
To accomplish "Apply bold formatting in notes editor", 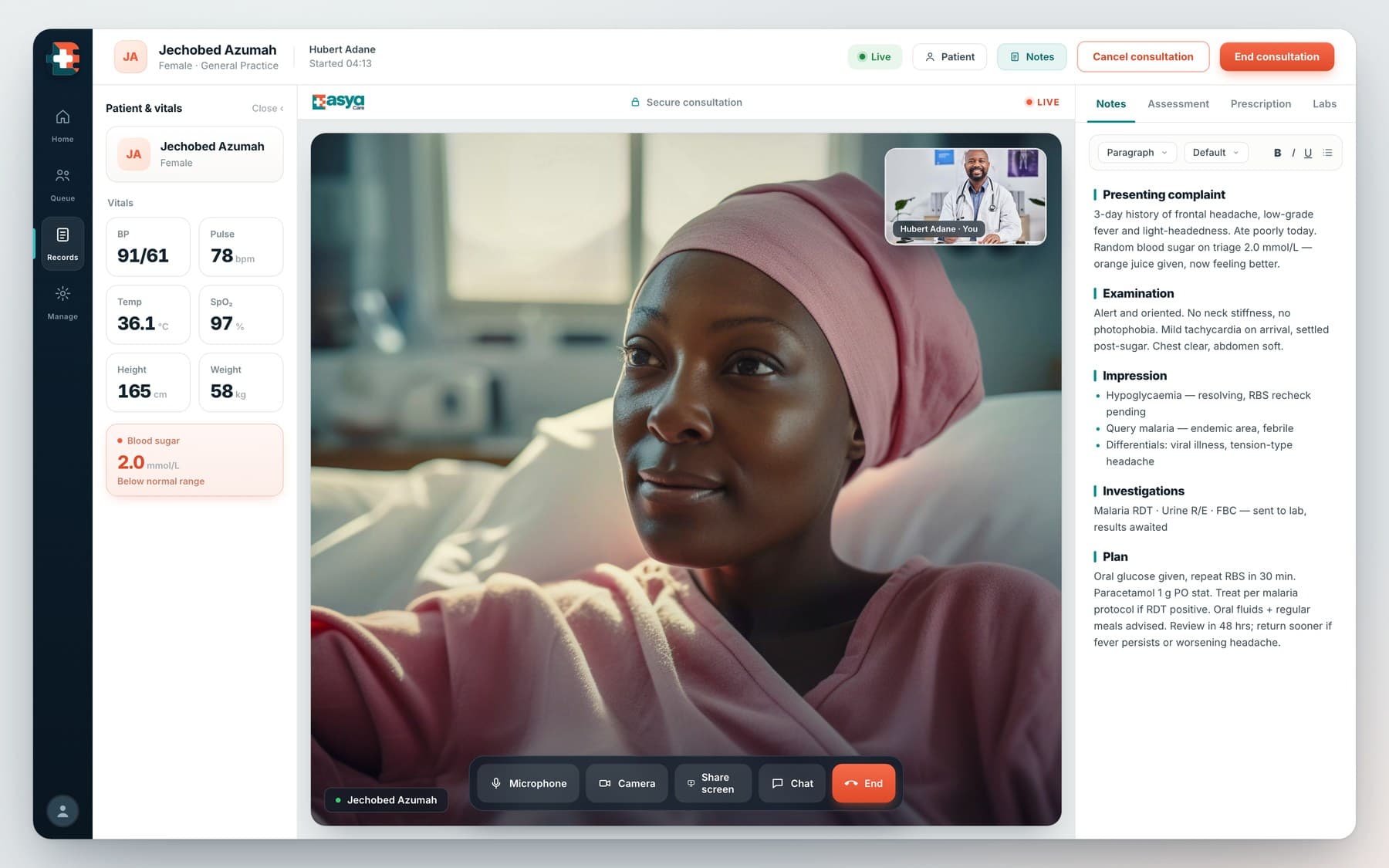I will [1277, 153].
